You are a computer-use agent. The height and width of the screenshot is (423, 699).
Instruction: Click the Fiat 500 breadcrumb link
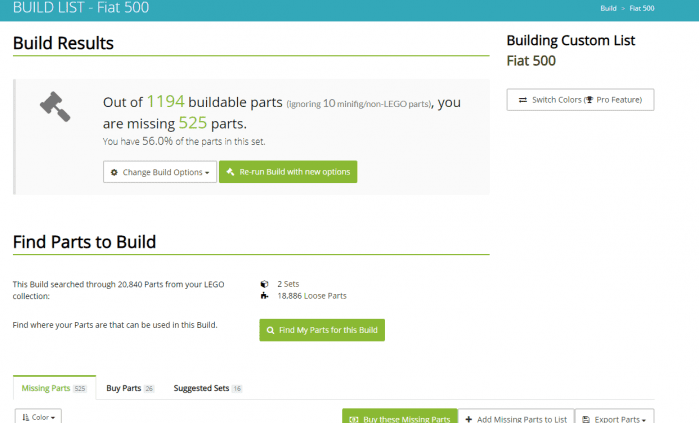(641, 8)
